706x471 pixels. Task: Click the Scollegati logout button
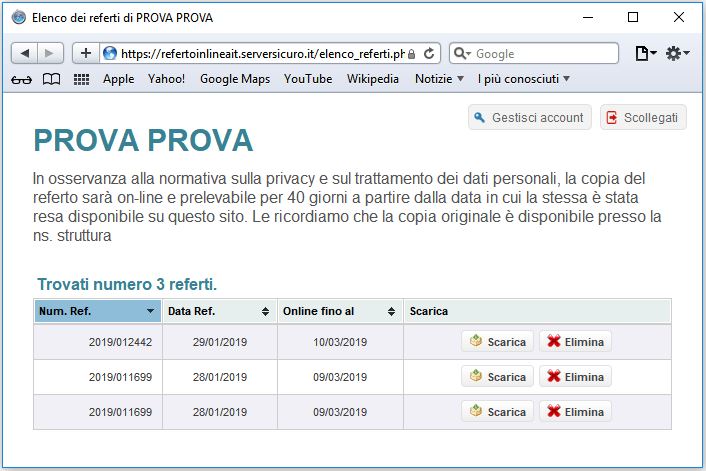click(x=643, y=118)
